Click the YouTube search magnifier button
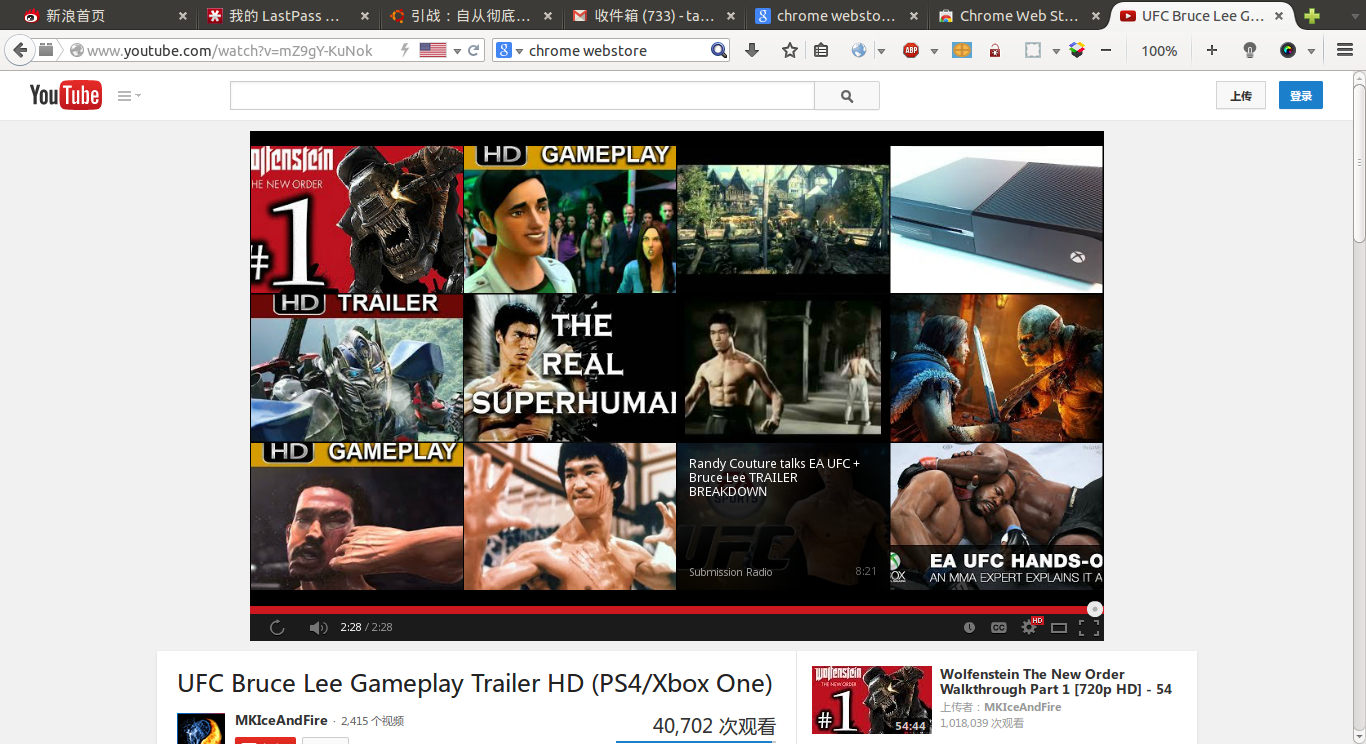 point(847,96)
